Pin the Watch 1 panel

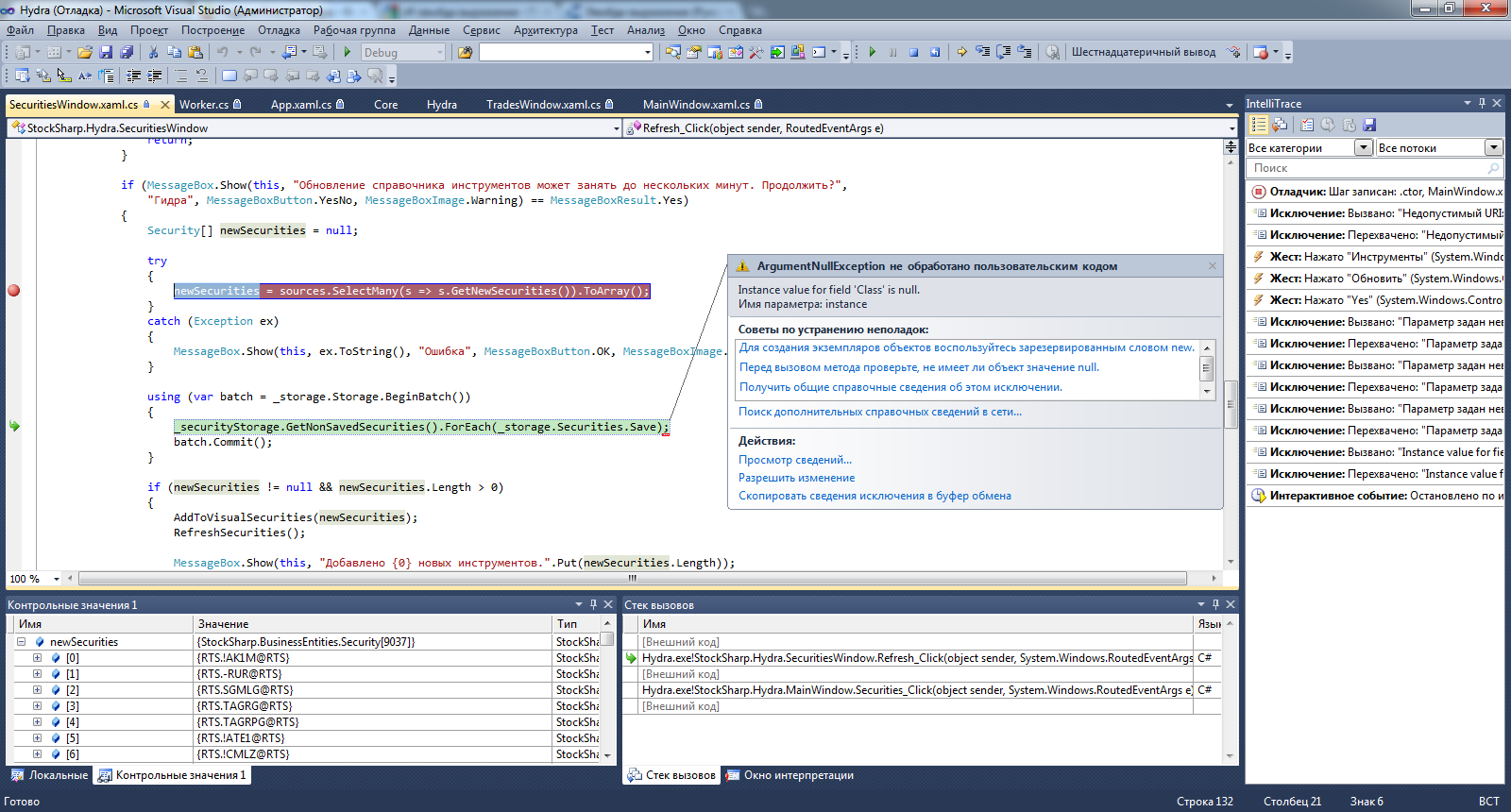[593, 604]
